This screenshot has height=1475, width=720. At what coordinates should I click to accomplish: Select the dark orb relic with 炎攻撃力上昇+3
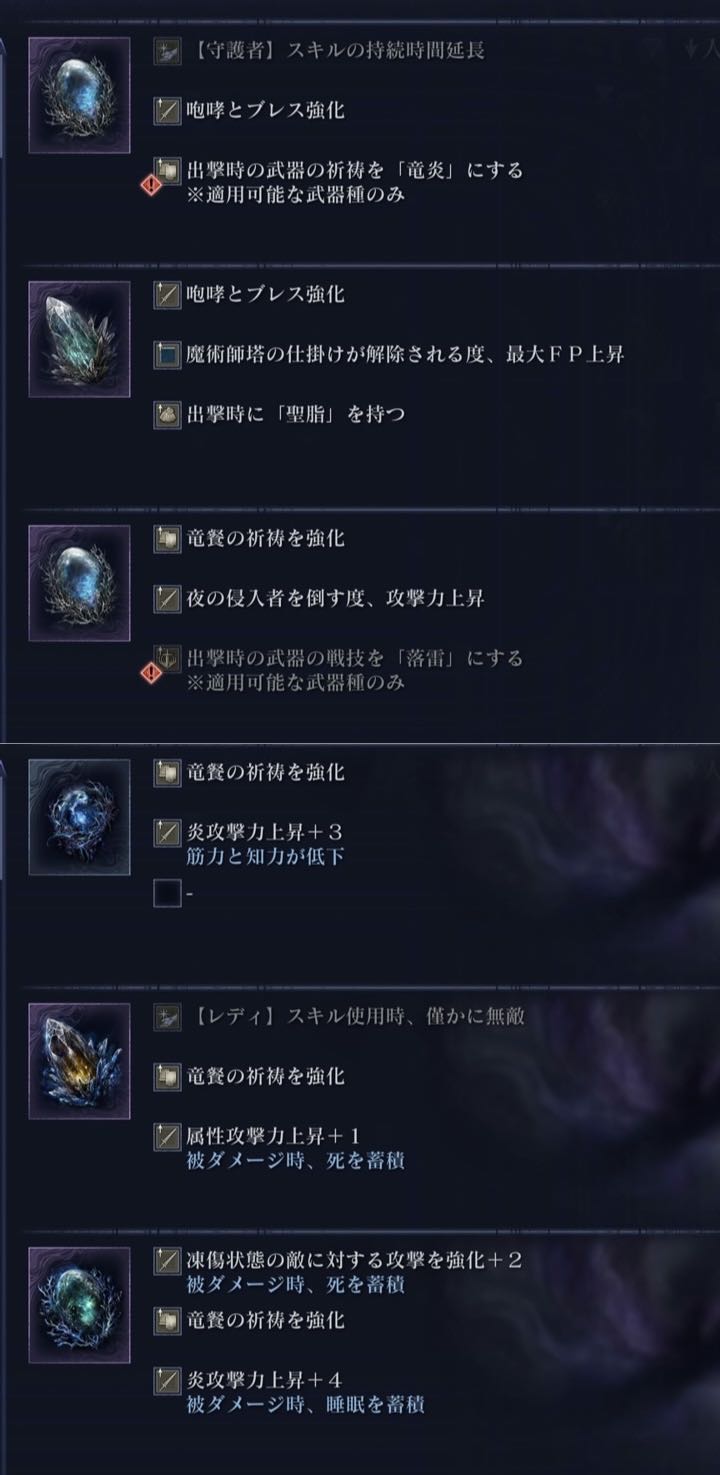[79, 817]
